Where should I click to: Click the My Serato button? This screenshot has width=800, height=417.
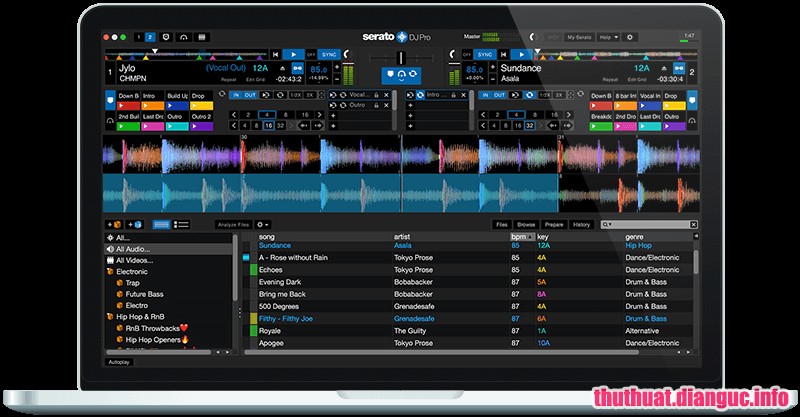pyautogui.click(x=579, y=37)
